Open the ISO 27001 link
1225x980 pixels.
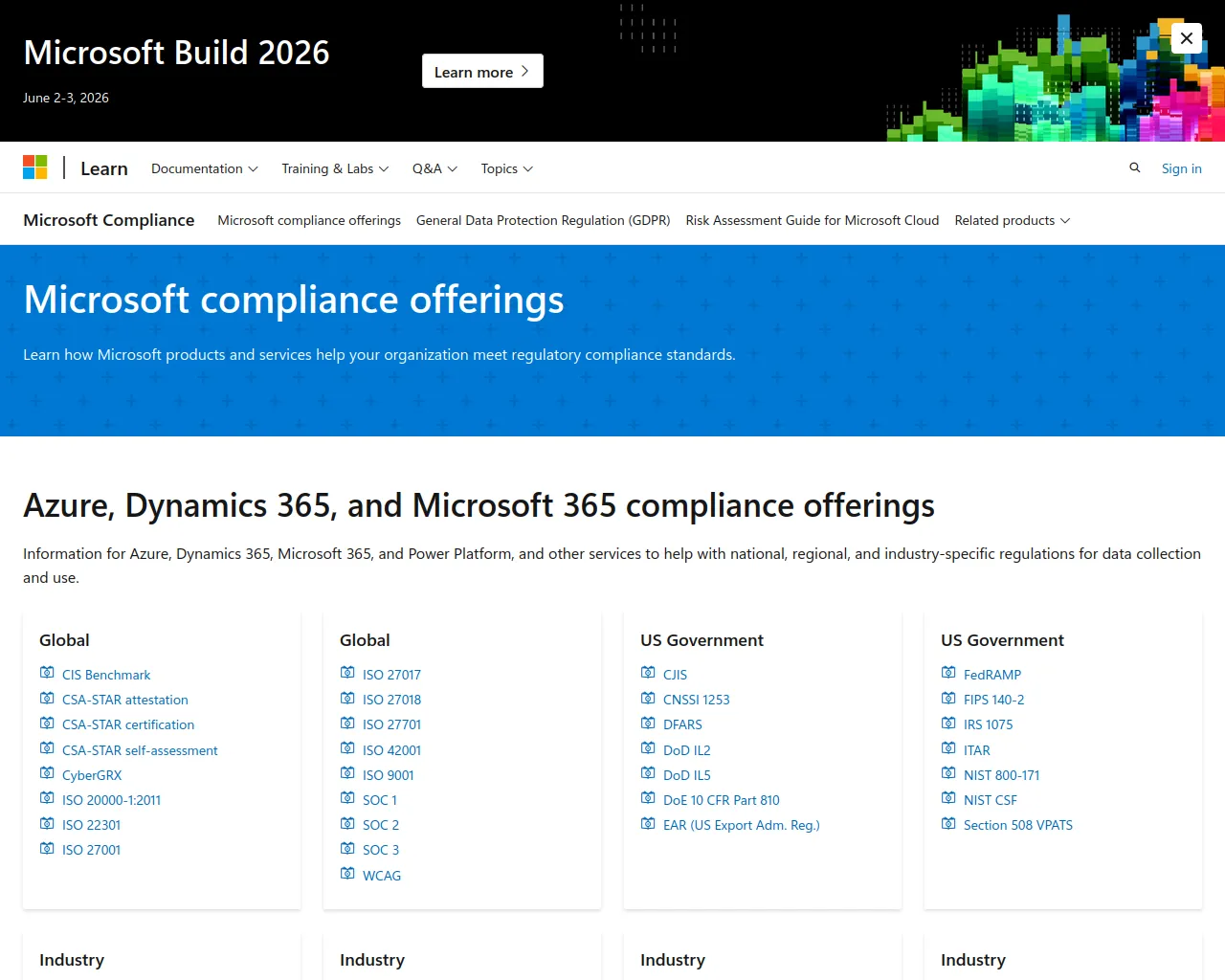click(x=92, y=850)
